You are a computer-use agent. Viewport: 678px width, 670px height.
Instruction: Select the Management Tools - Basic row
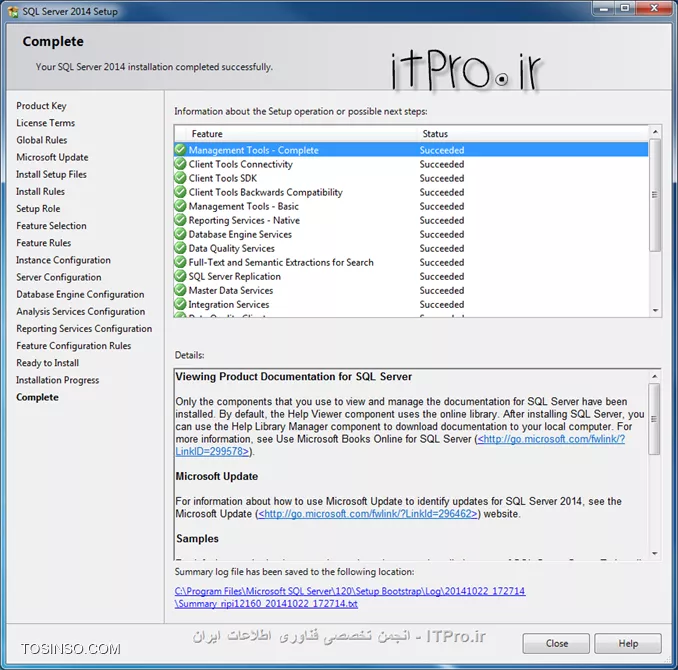pos(411,206)
